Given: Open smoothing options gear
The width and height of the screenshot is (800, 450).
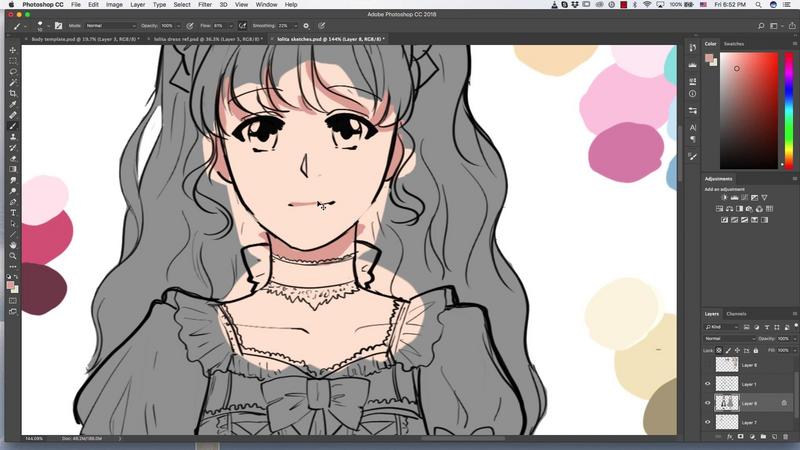Looking at the screenshot, I should tap(306, 26).
